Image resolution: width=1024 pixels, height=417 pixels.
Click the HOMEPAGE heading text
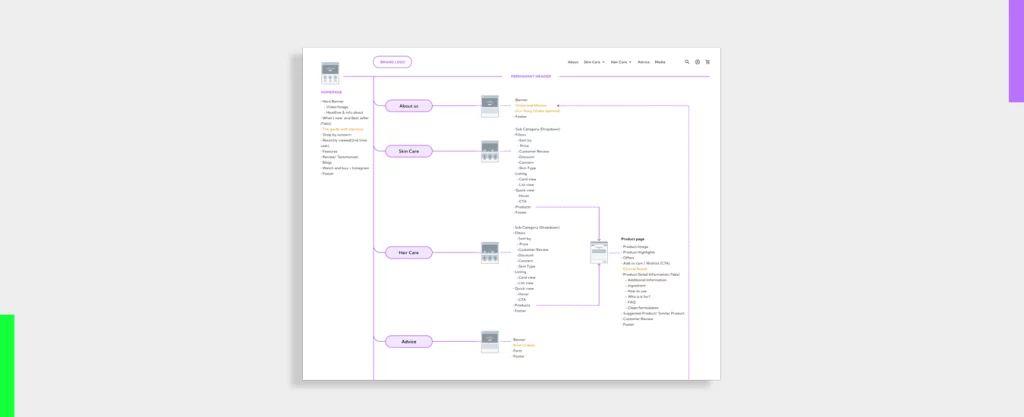tap(331, 92)
